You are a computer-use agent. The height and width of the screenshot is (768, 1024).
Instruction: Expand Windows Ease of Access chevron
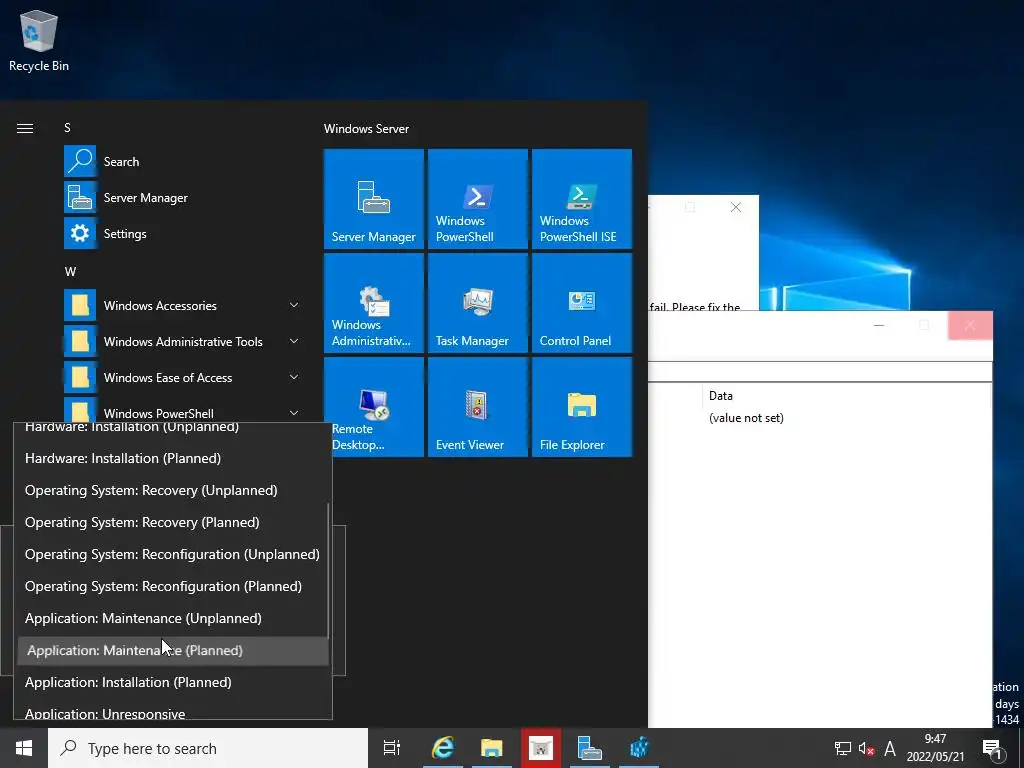(x=294, y=377)
